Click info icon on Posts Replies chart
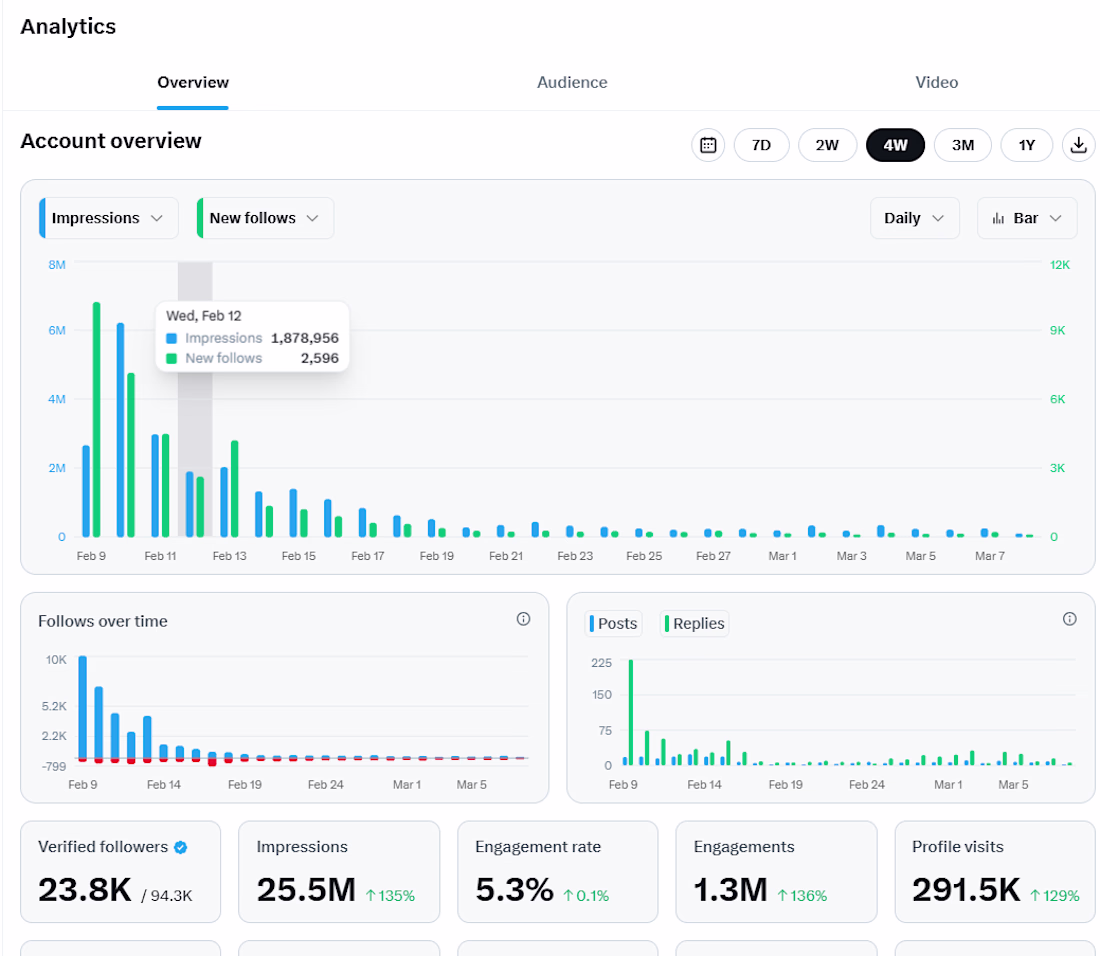This screenshot has height=956, width=1100. coord(1069,619)
